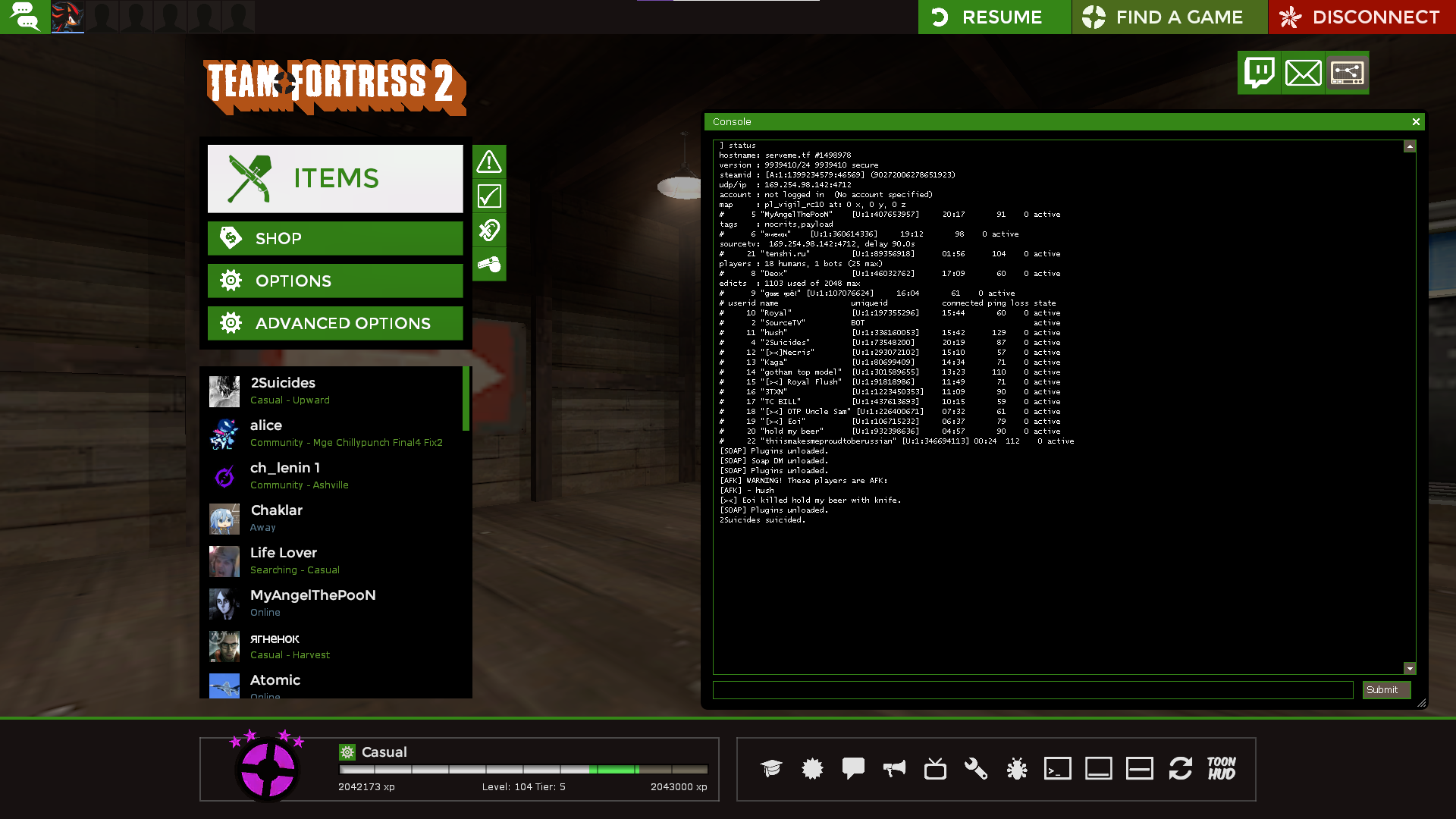
Task: Open ADVANCED OPTIONS menu entry
Action: 335,323
